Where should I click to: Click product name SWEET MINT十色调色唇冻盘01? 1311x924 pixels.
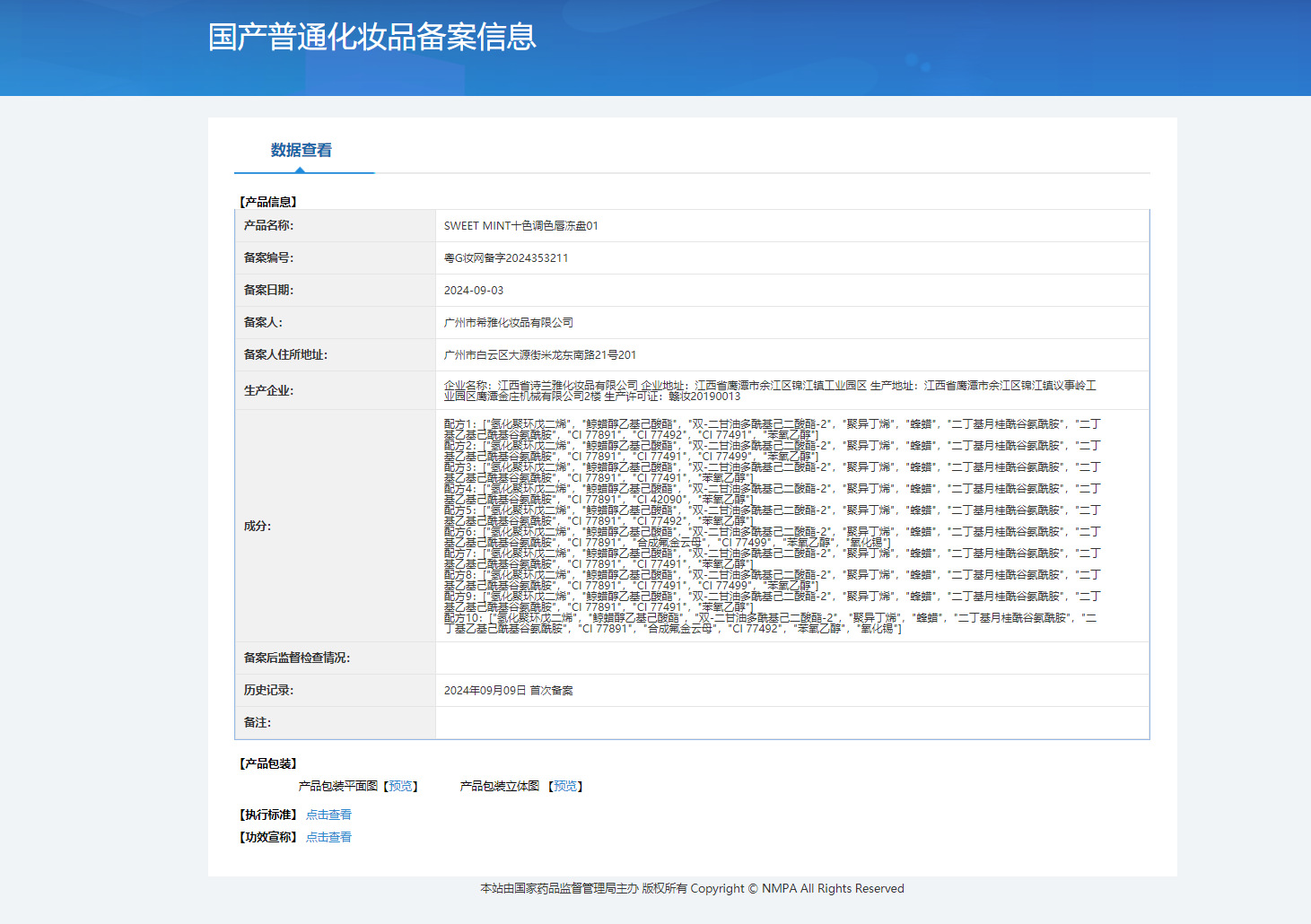tap(520, 225)
